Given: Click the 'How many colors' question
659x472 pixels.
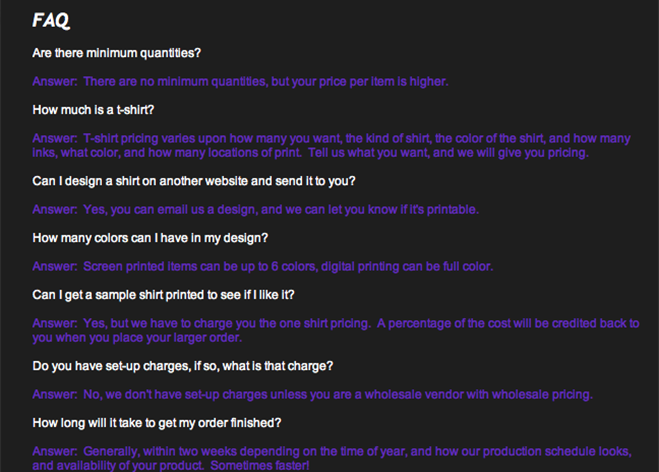Looking at the screenshot, I should click(150, 238).
